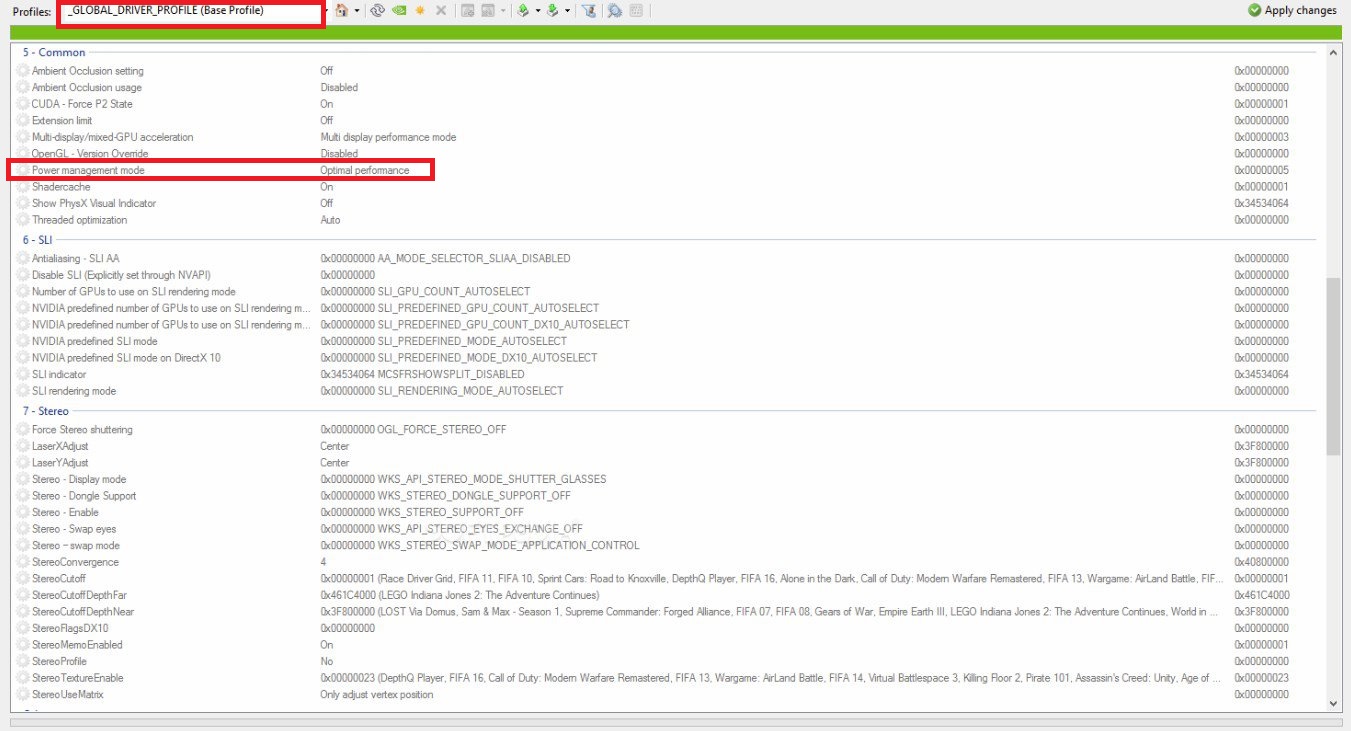Click 'WKS_STEREO_SWAP_MODE_APPLICATION_CONTROL' value
This screenshot has width=1351, height=731.
pyautogui.click(x=508, y=545)
